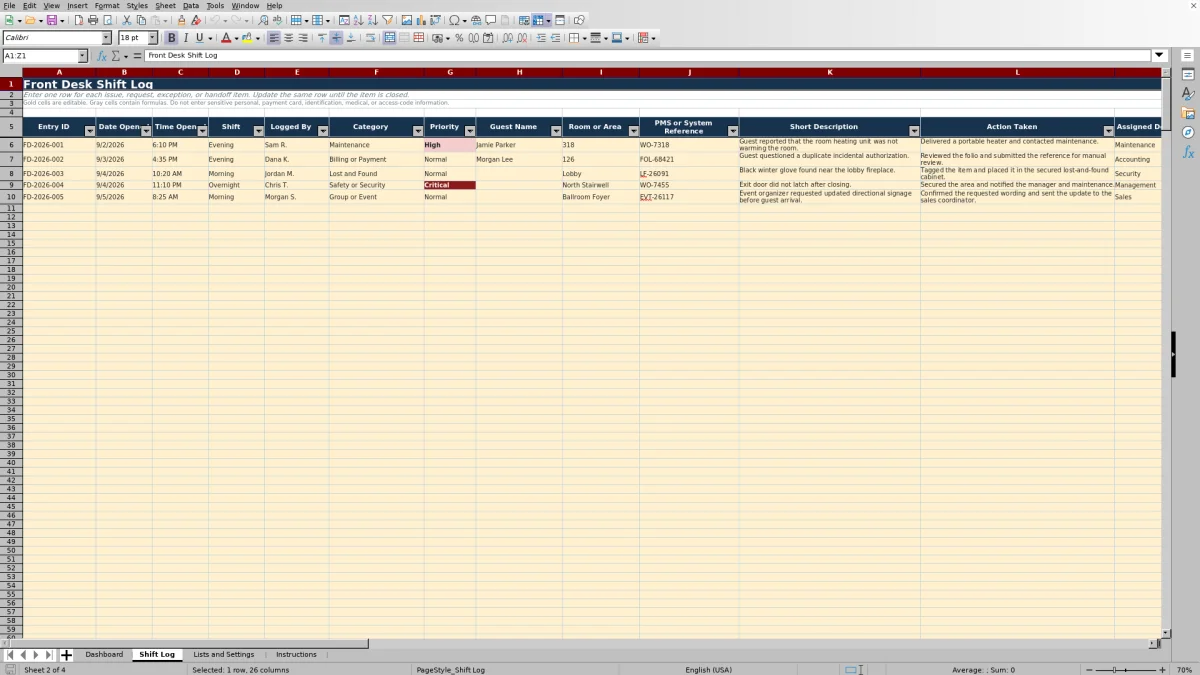The height and width of the screenshot is (675, 1200).
Task: Click Merge and Center Cells icon
Action: pyautogui.click(x=389, y=38)
